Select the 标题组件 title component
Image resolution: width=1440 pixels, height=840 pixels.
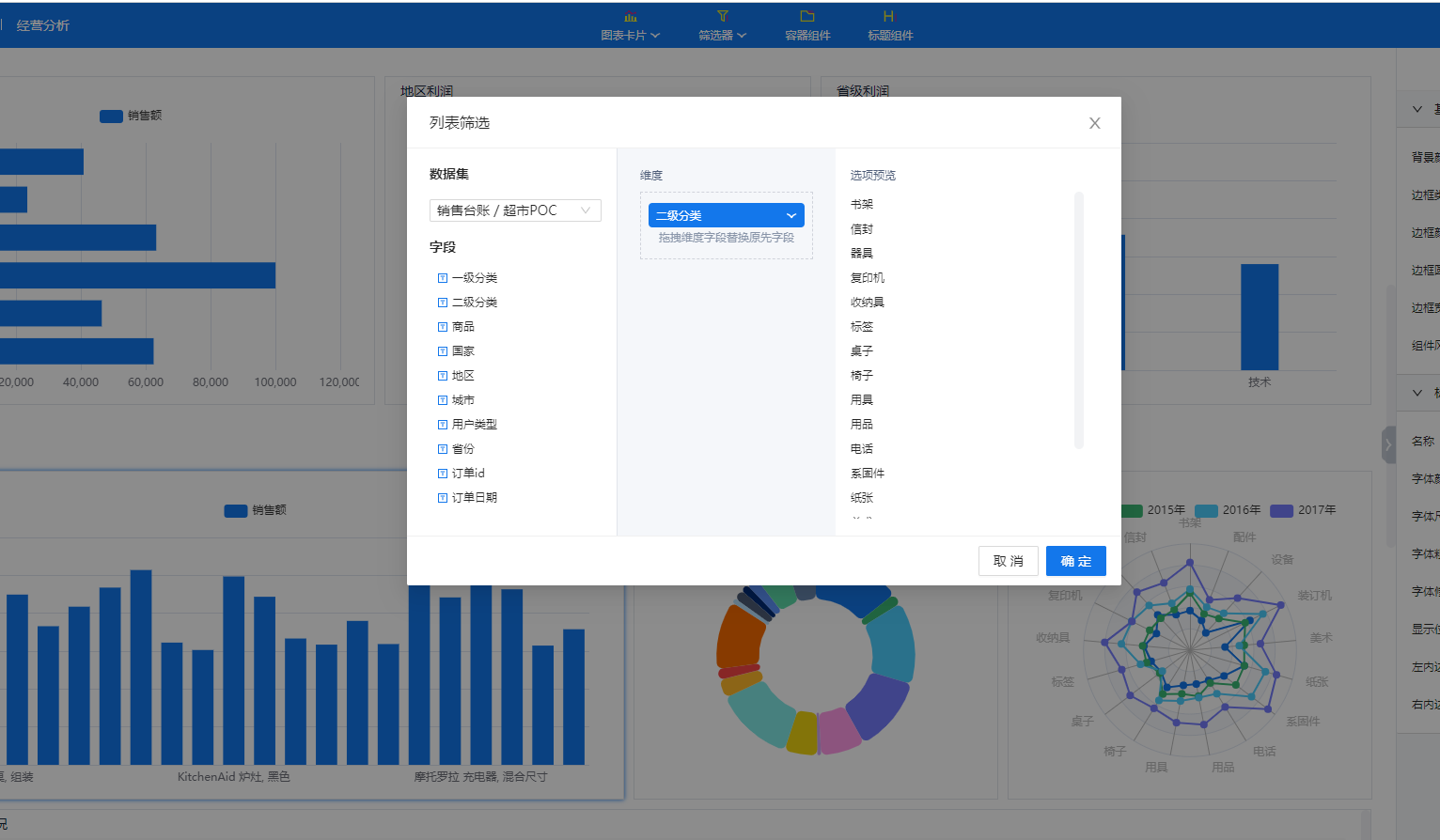click(x=889, y=26)
